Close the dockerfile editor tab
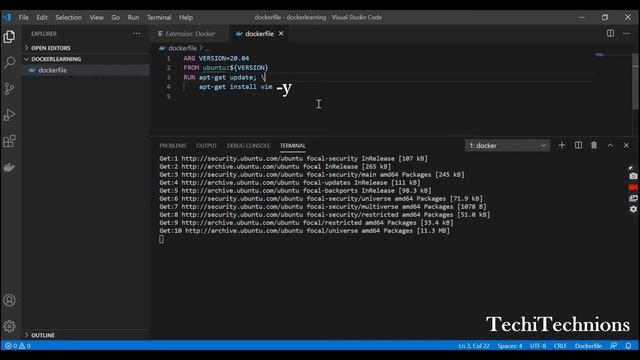 [281, 33]
